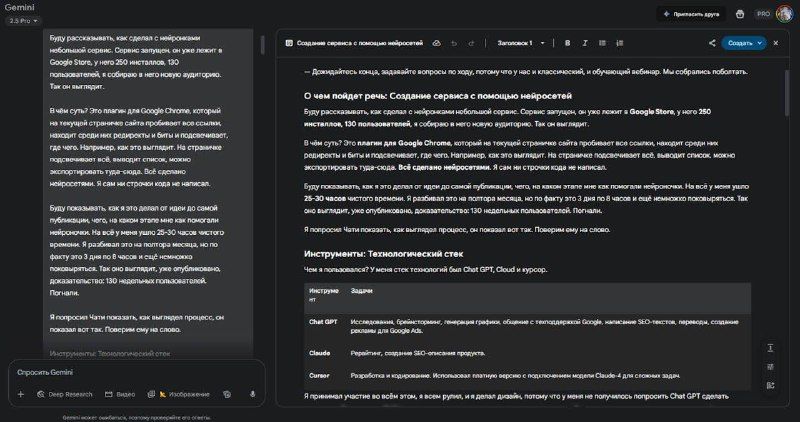Click the Claude table cell
This screenshot has height=422, width=800.
319,353
